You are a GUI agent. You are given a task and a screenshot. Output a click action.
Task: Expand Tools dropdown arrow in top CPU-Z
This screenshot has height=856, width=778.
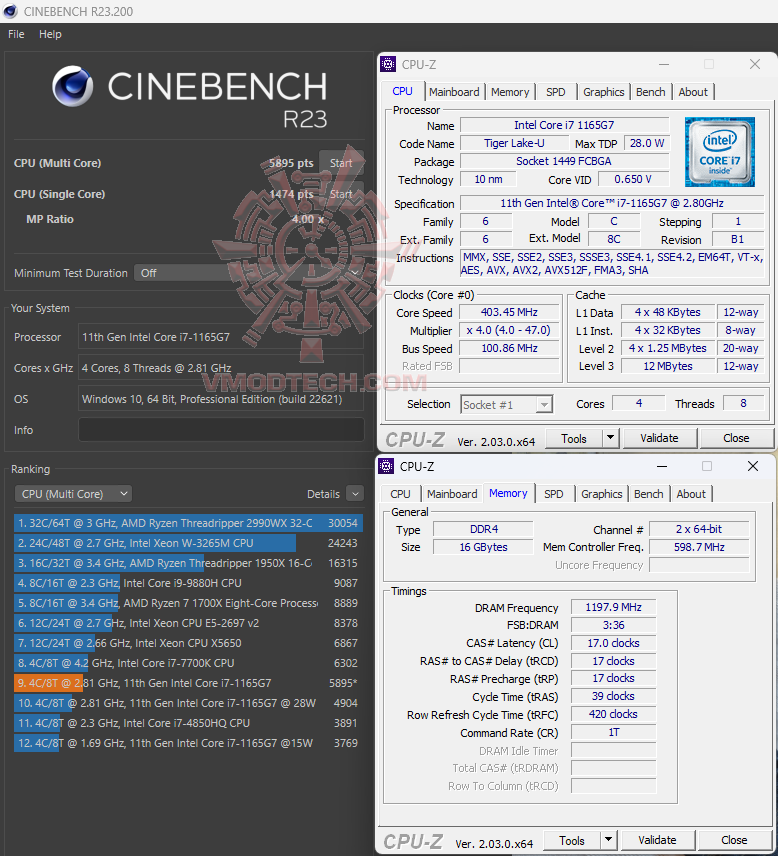coord(610,438)
